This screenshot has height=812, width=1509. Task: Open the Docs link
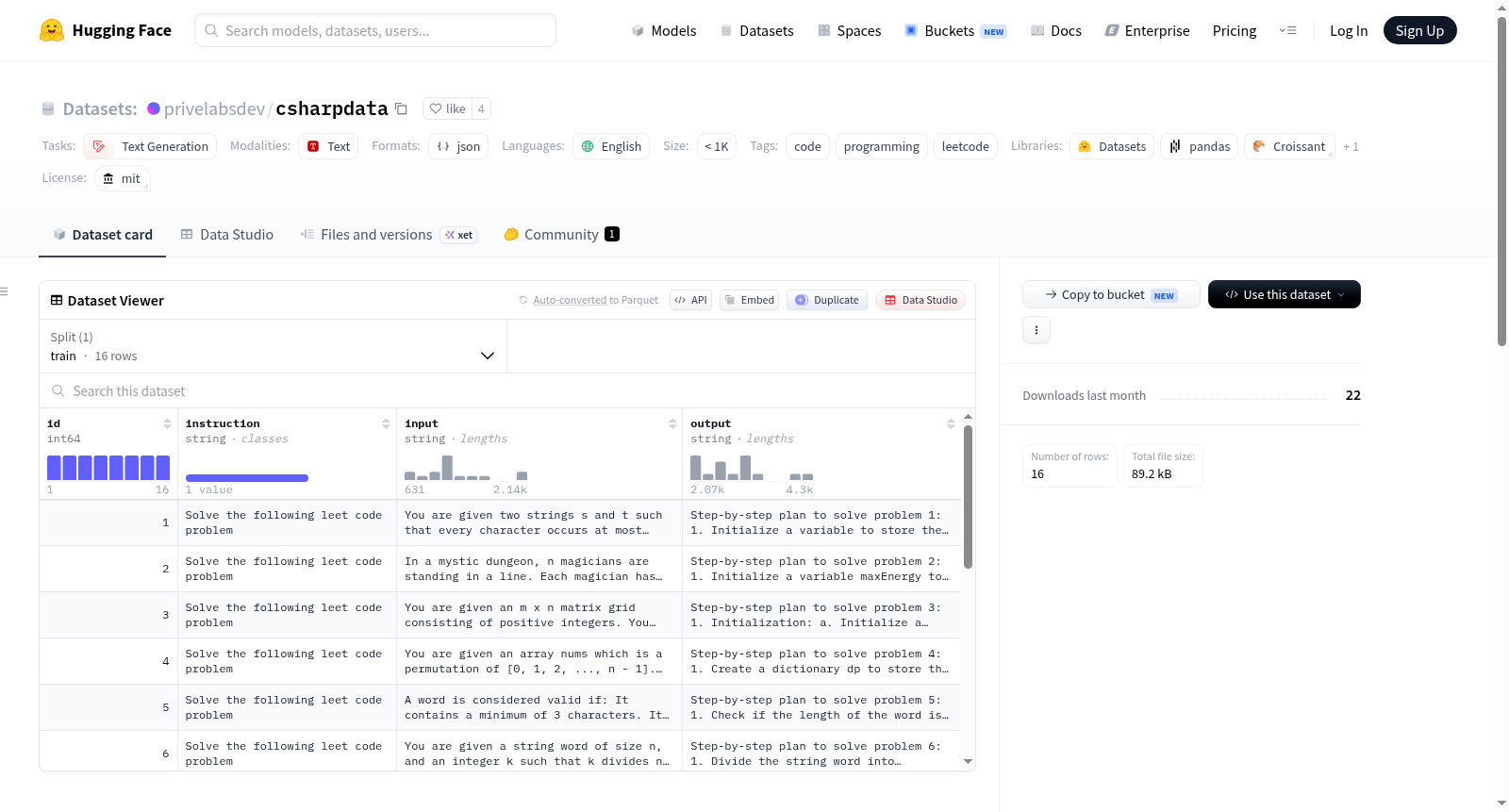coord(1056,30)
